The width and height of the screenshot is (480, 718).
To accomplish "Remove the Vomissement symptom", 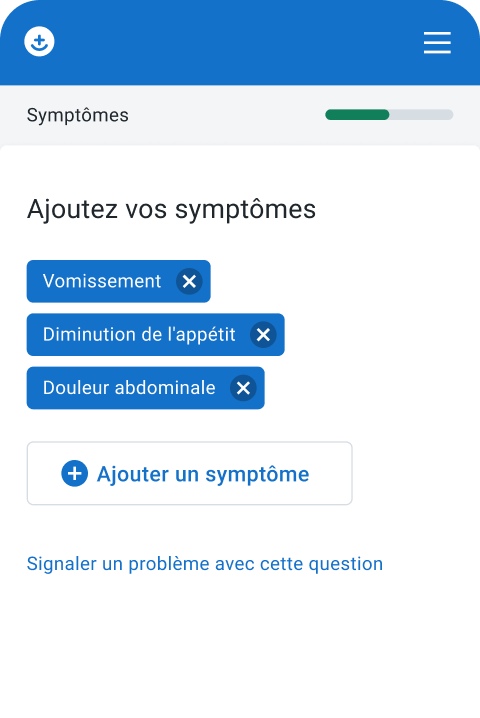I will [x=189, y=281].
